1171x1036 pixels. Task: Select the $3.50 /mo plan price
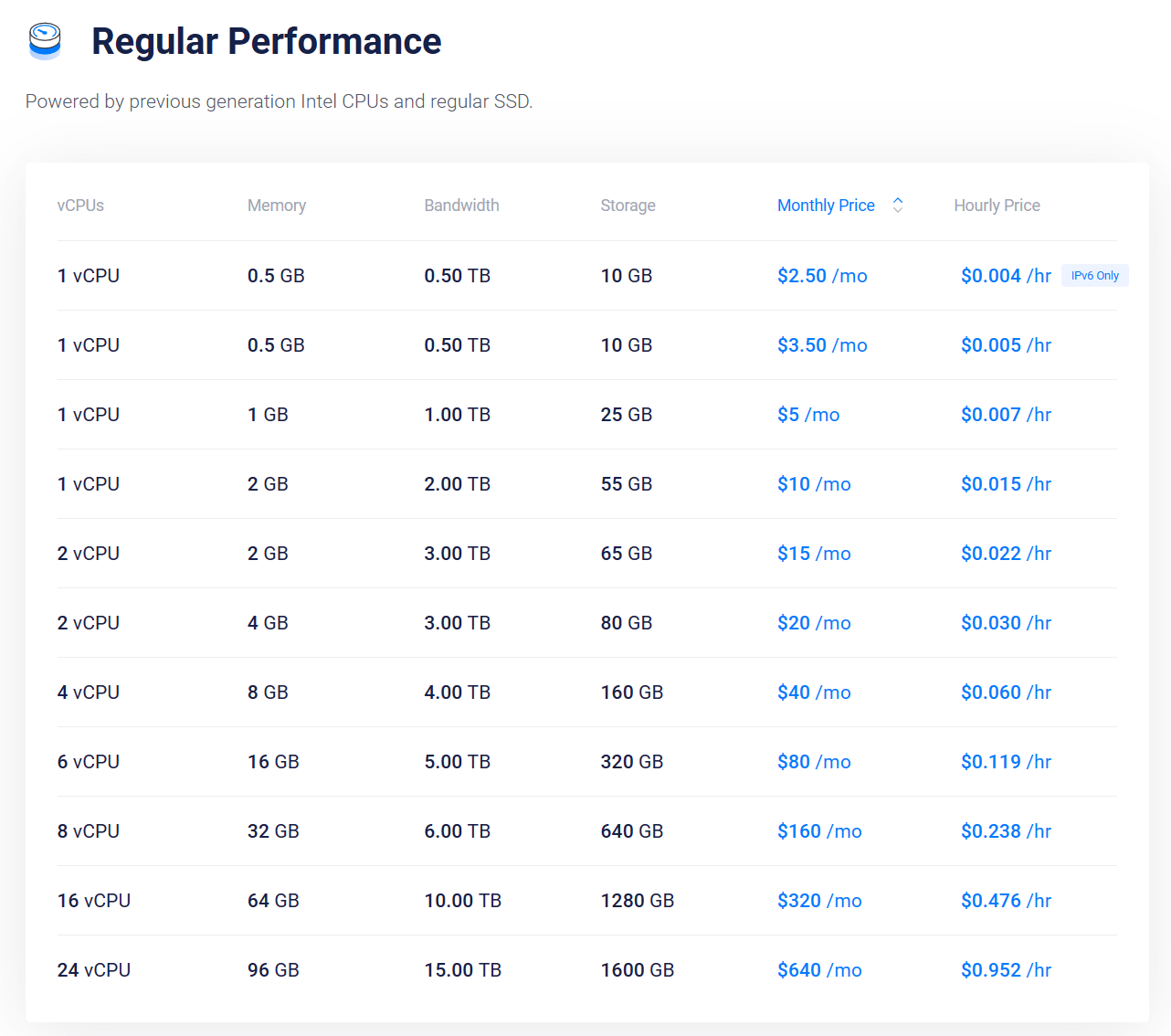pos(822,345)
